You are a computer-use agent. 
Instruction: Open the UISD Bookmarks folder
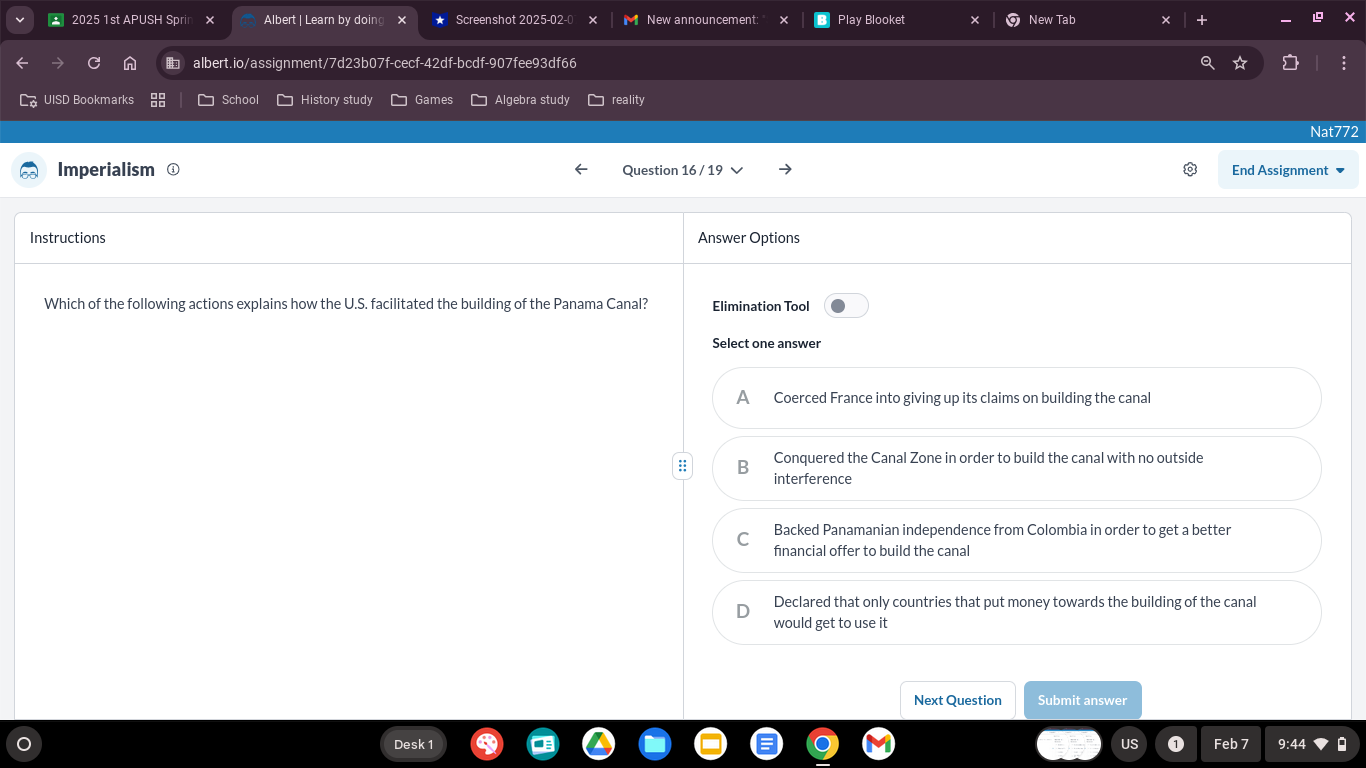pos(77,100)
